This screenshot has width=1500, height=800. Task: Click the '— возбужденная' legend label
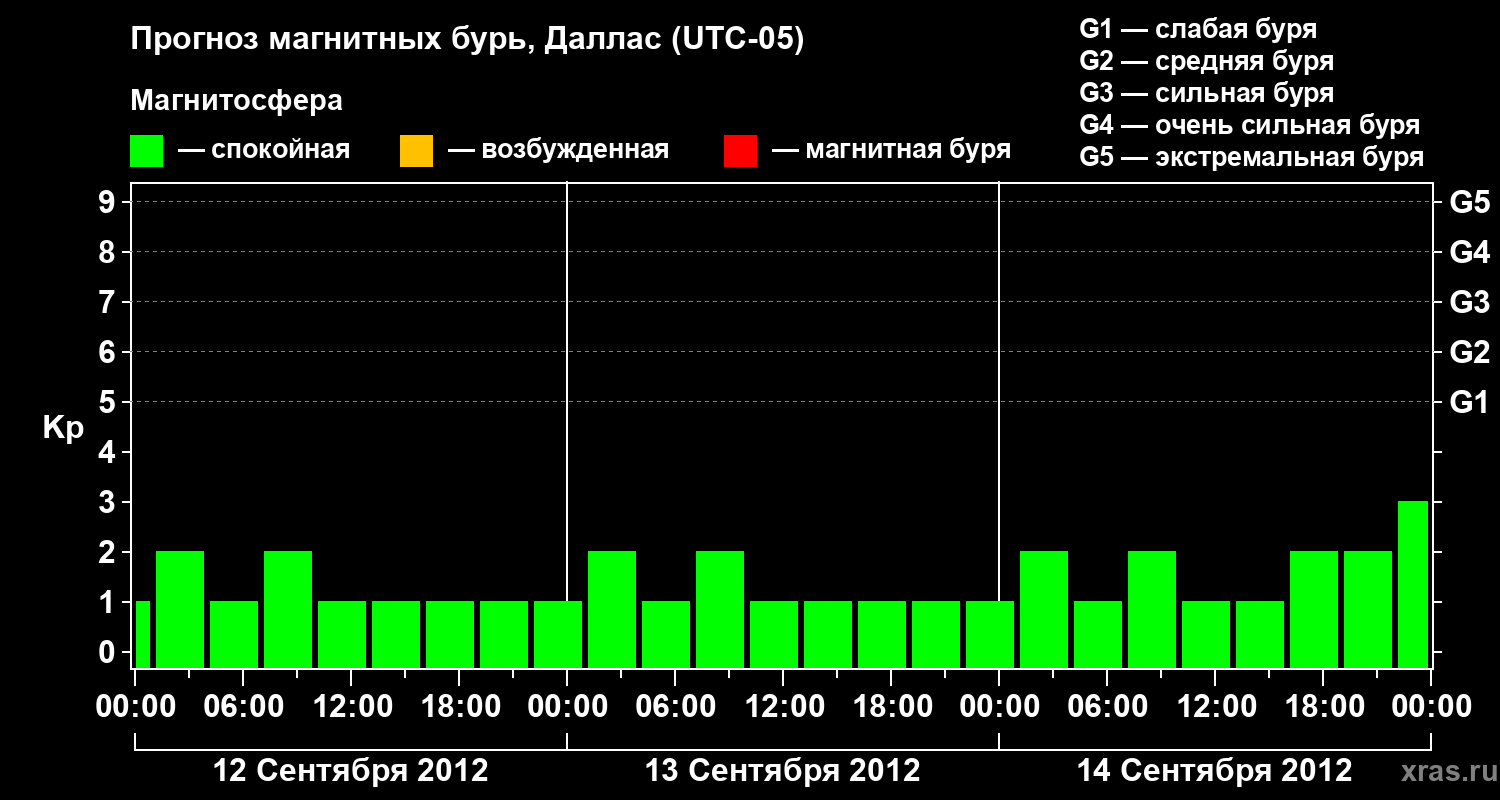(558, 151)
